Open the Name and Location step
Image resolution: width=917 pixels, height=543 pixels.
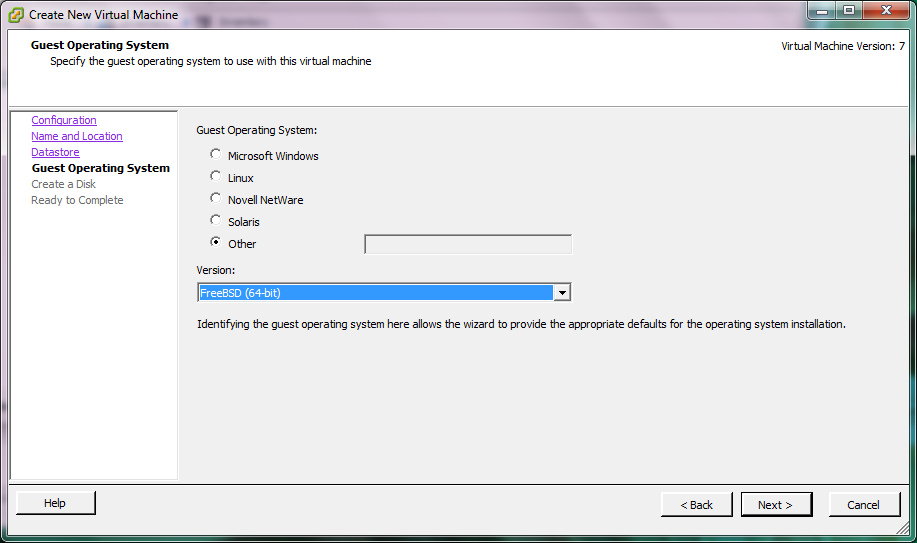77,136
